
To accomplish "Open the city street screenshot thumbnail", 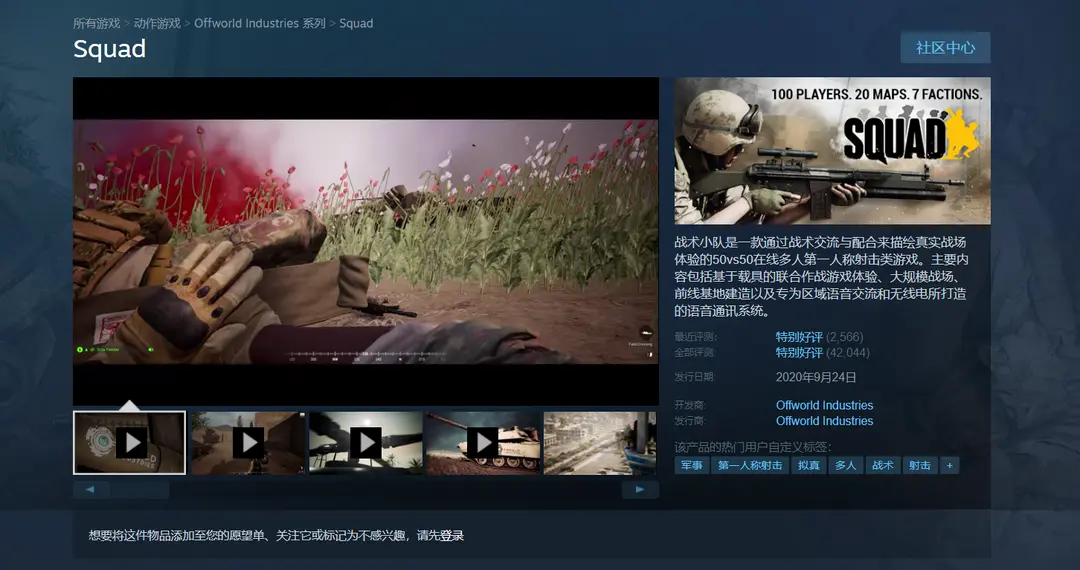I will coord(600,443).
